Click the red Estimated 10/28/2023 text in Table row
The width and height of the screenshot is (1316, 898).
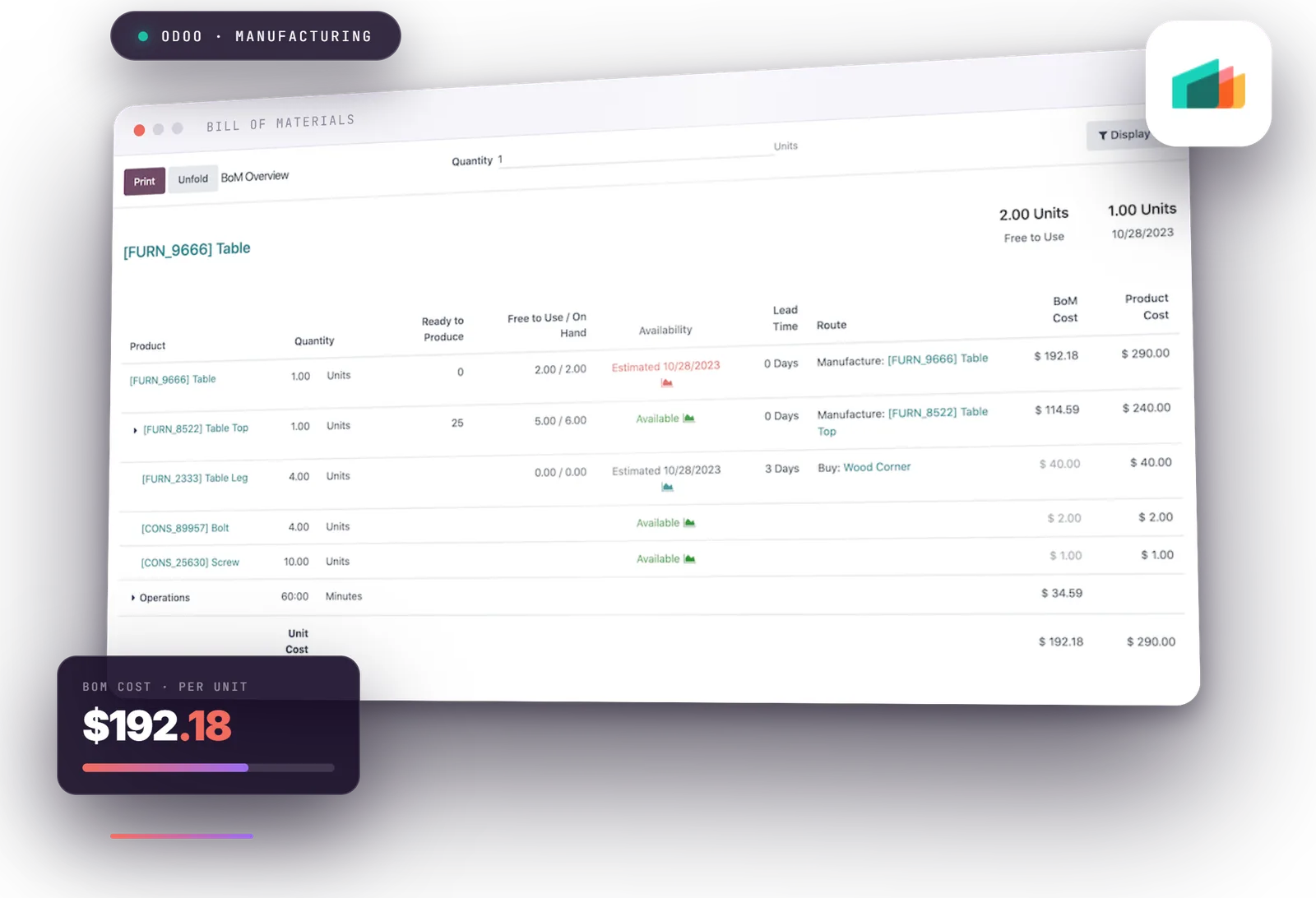click(665, 367)
